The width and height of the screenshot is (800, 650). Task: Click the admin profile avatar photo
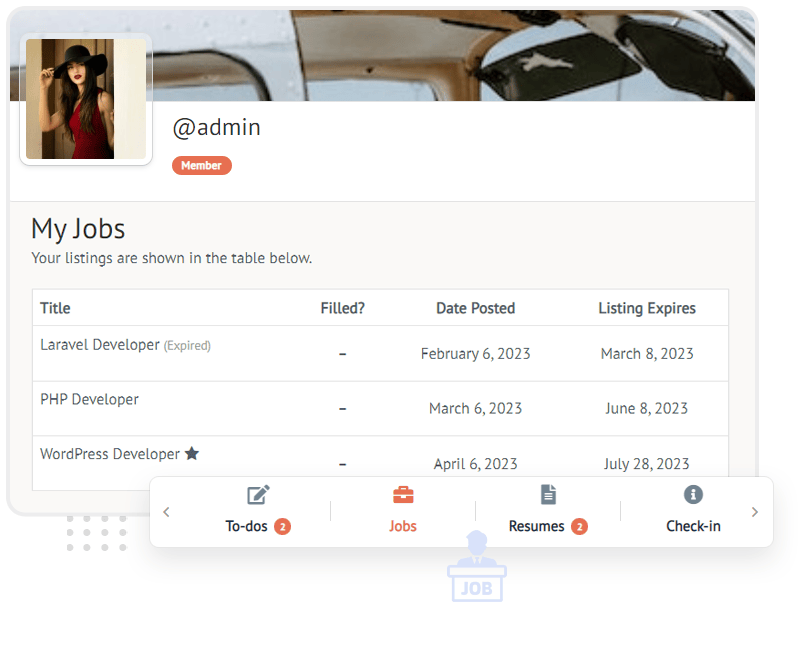coord(85,99)
